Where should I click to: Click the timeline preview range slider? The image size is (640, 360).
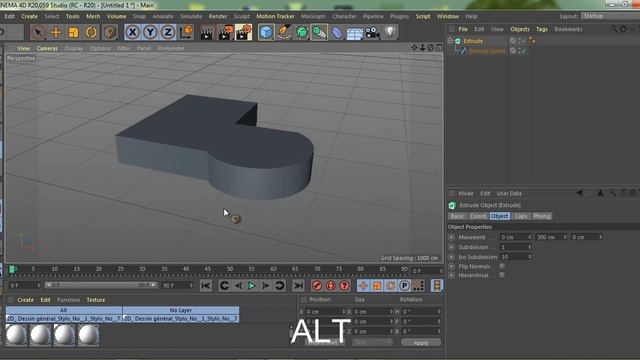pos(101,285)
